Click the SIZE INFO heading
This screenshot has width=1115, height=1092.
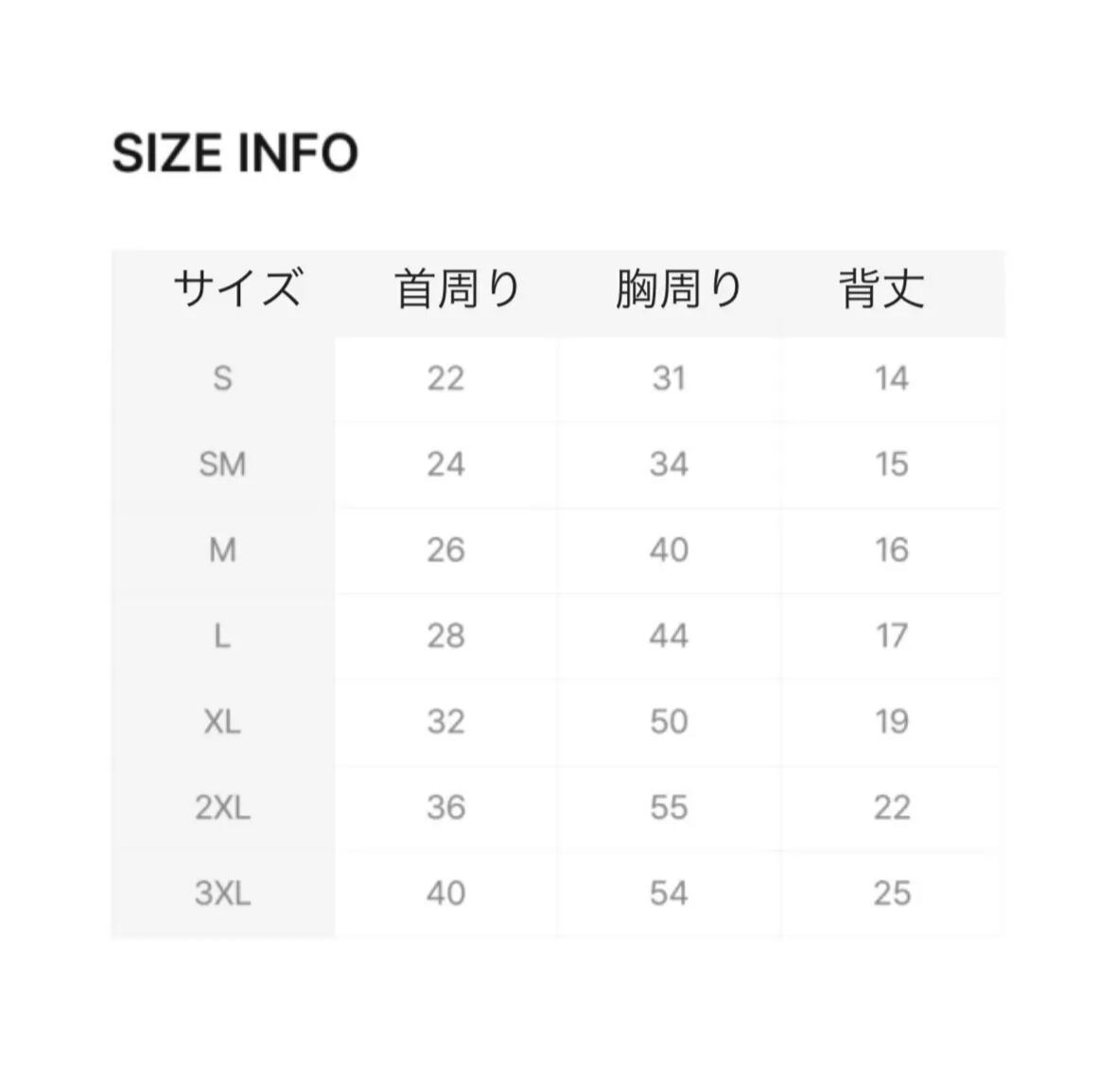pyautogui.click(x=235, y=153)
